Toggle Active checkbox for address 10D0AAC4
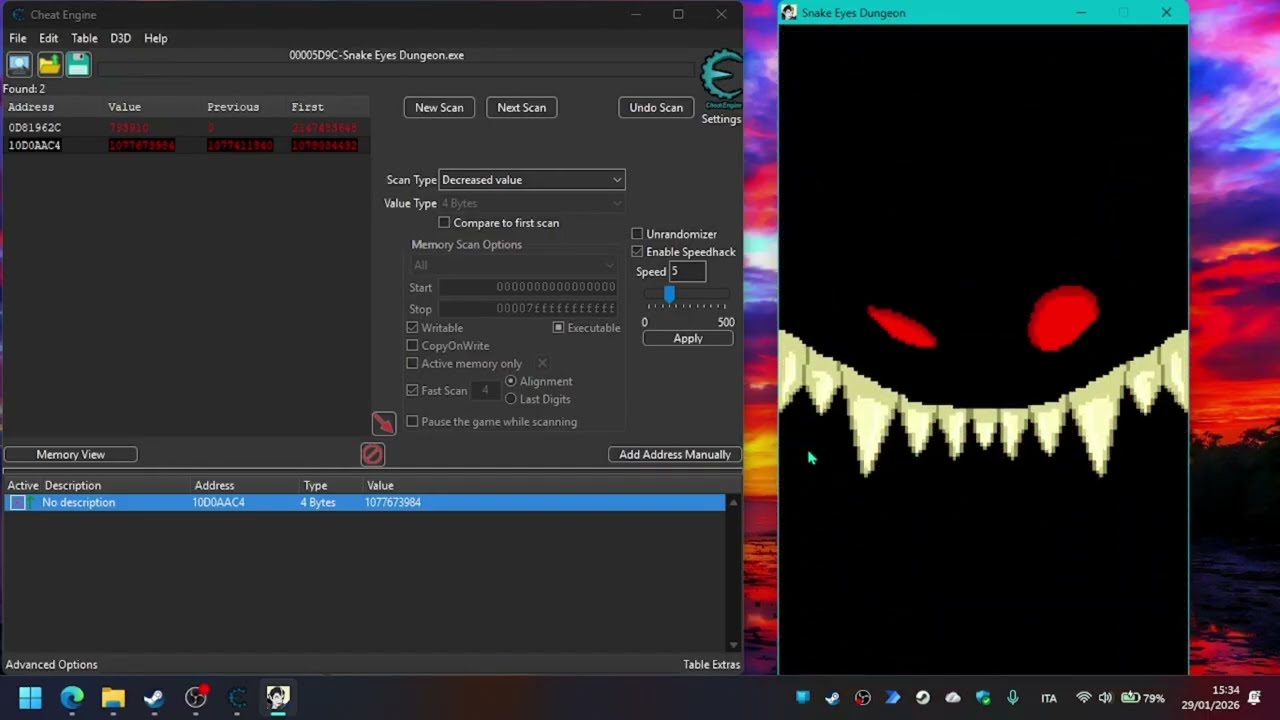The image size is (1280, 720). [17, 503]
